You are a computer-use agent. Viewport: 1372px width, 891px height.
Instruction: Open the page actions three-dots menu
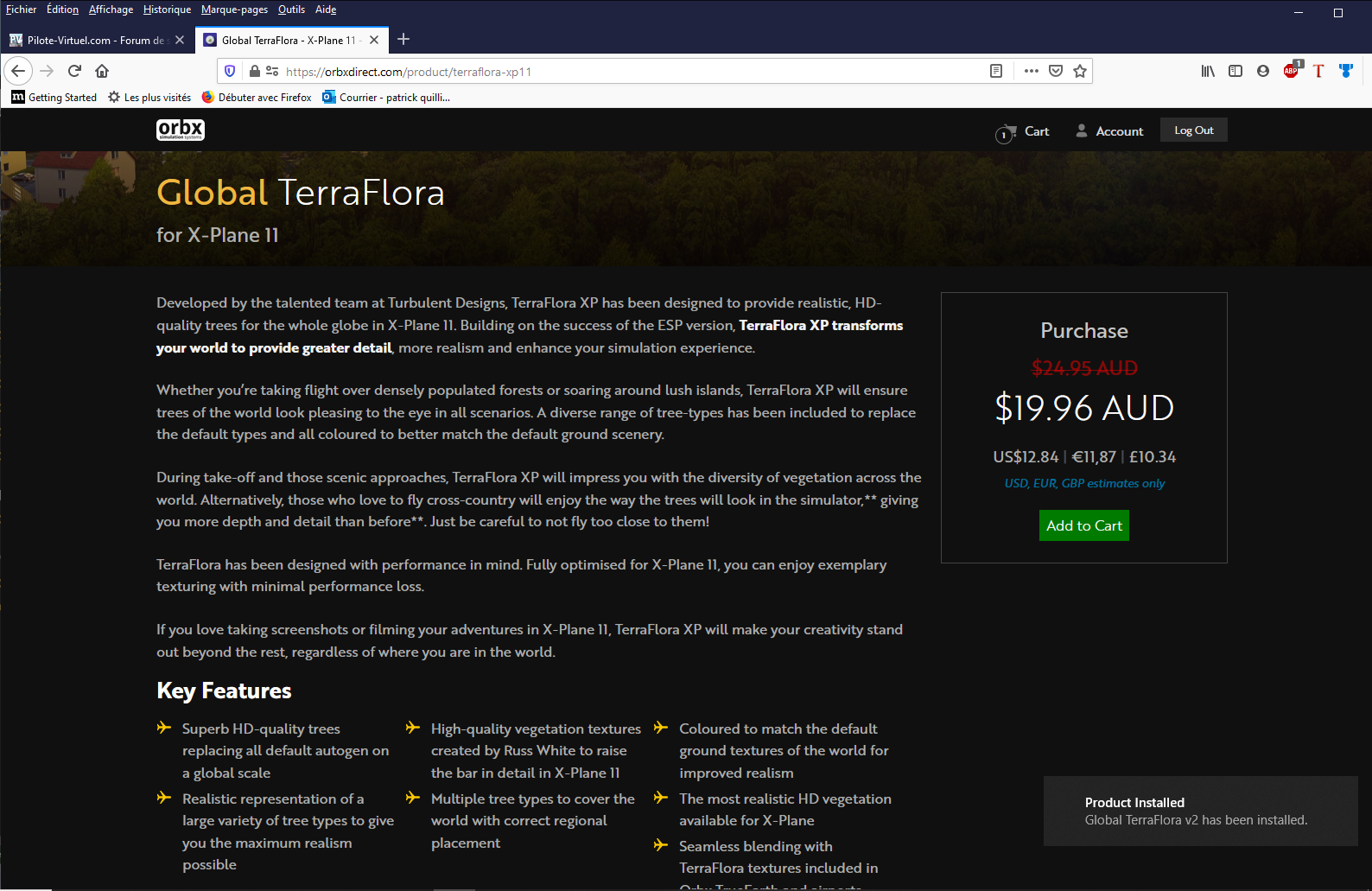(1031, 71)
